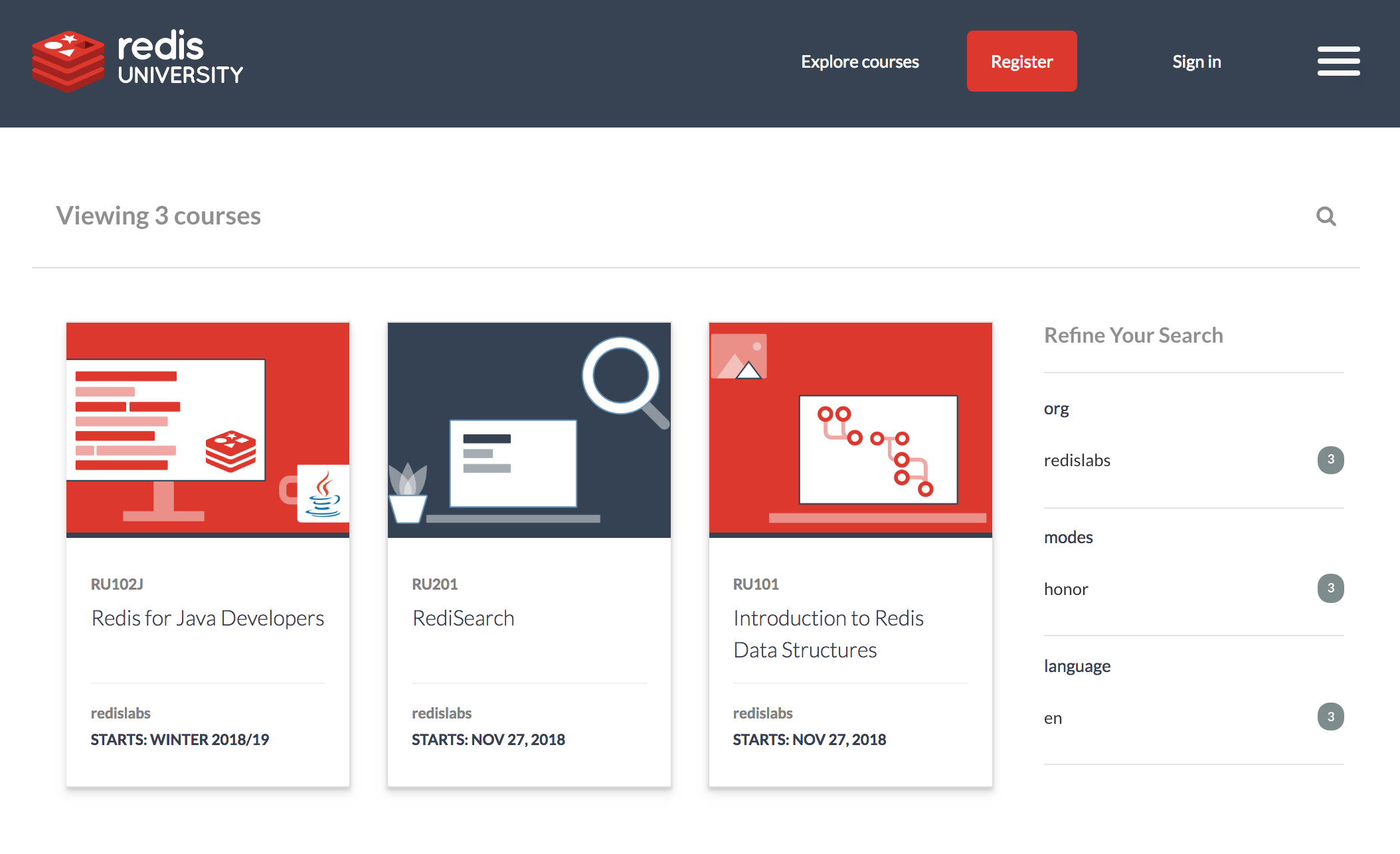Open the Explore courses menu item
The height and width of the screenshot is (854, 1400).
click(859, 62)
